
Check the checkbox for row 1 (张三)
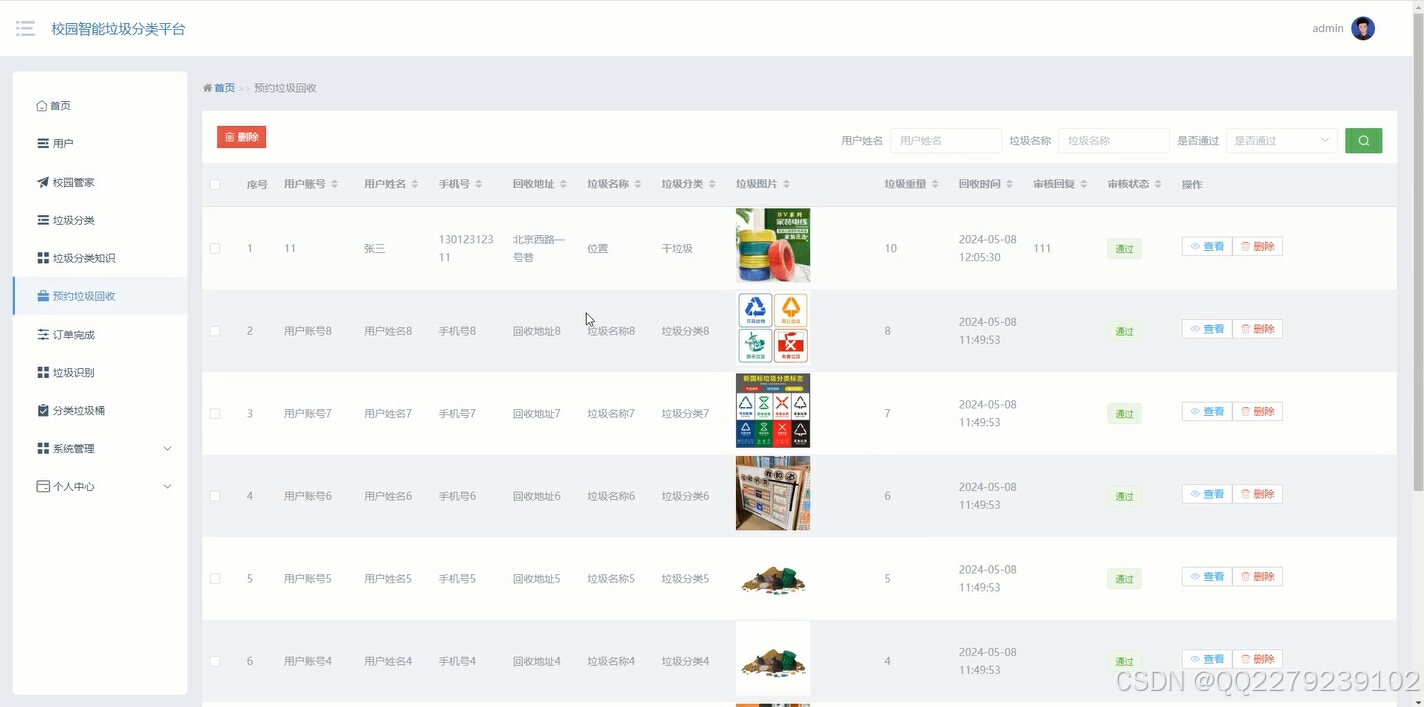(x=214, y=247)
